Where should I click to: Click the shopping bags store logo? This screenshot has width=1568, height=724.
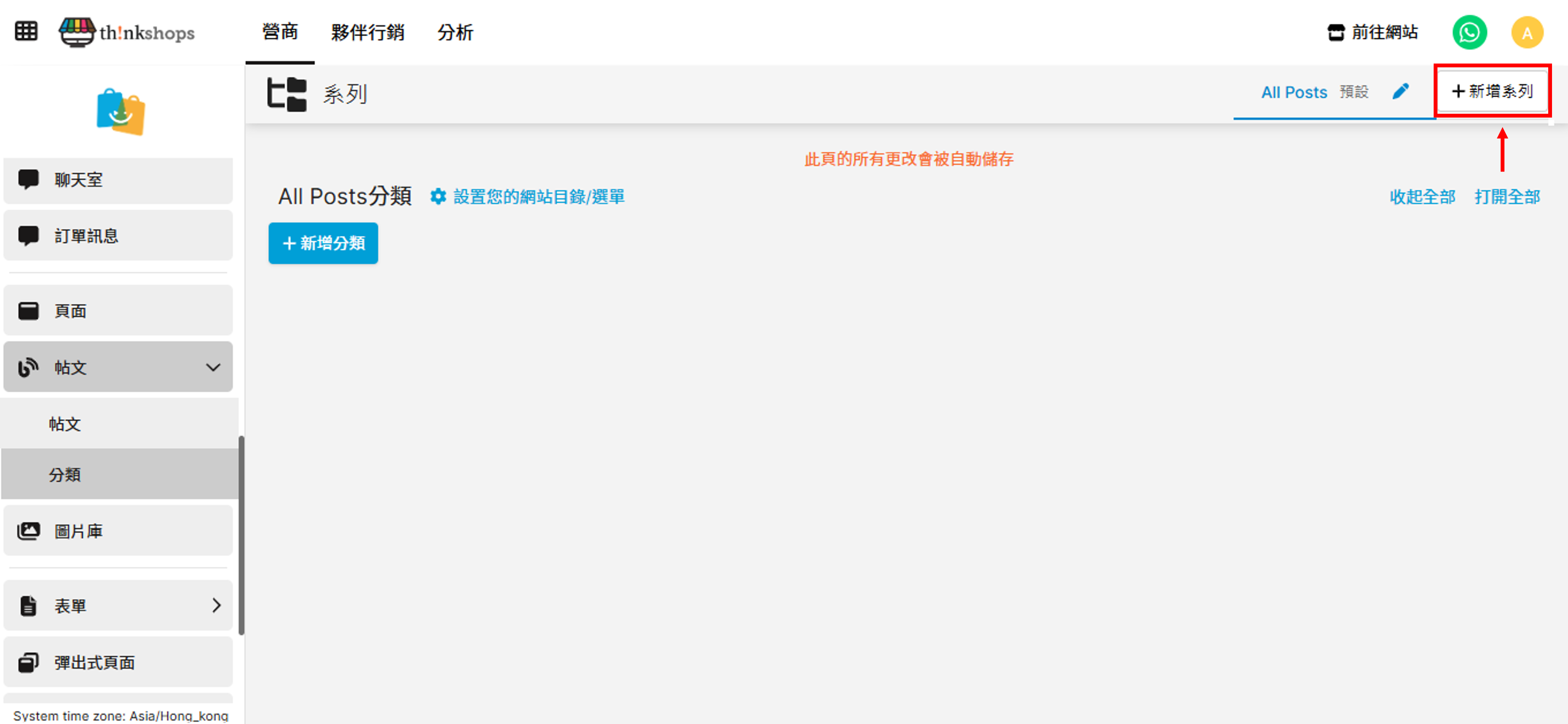[121, 112]
